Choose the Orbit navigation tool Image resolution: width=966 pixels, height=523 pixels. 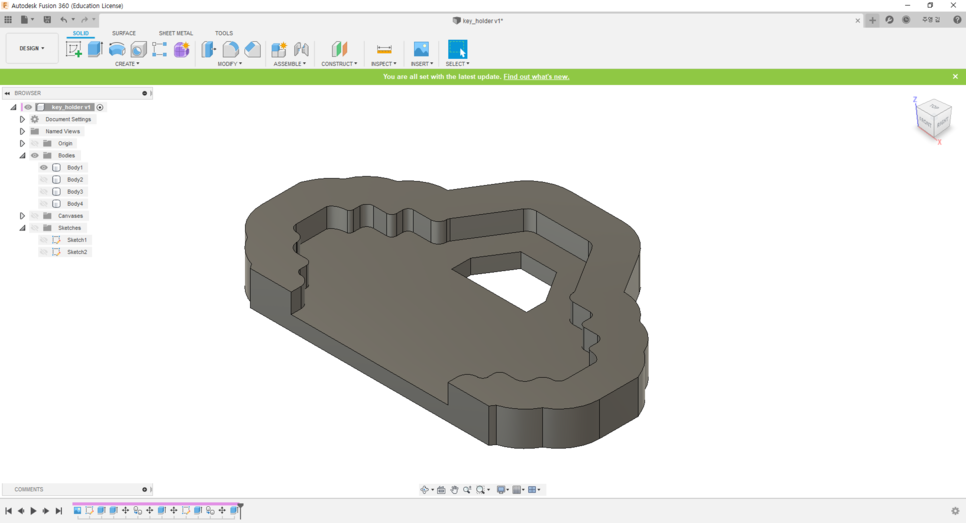tap(424, 490)
